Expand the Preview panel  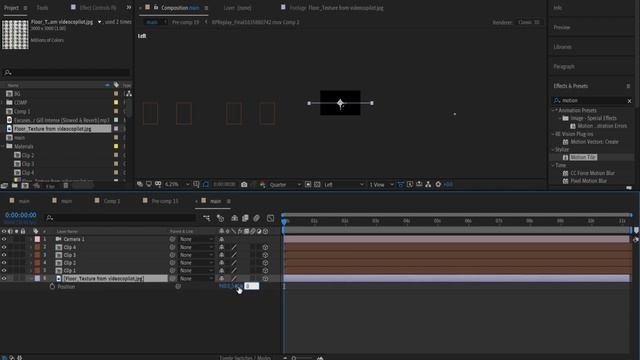click(x=562, y=27)
